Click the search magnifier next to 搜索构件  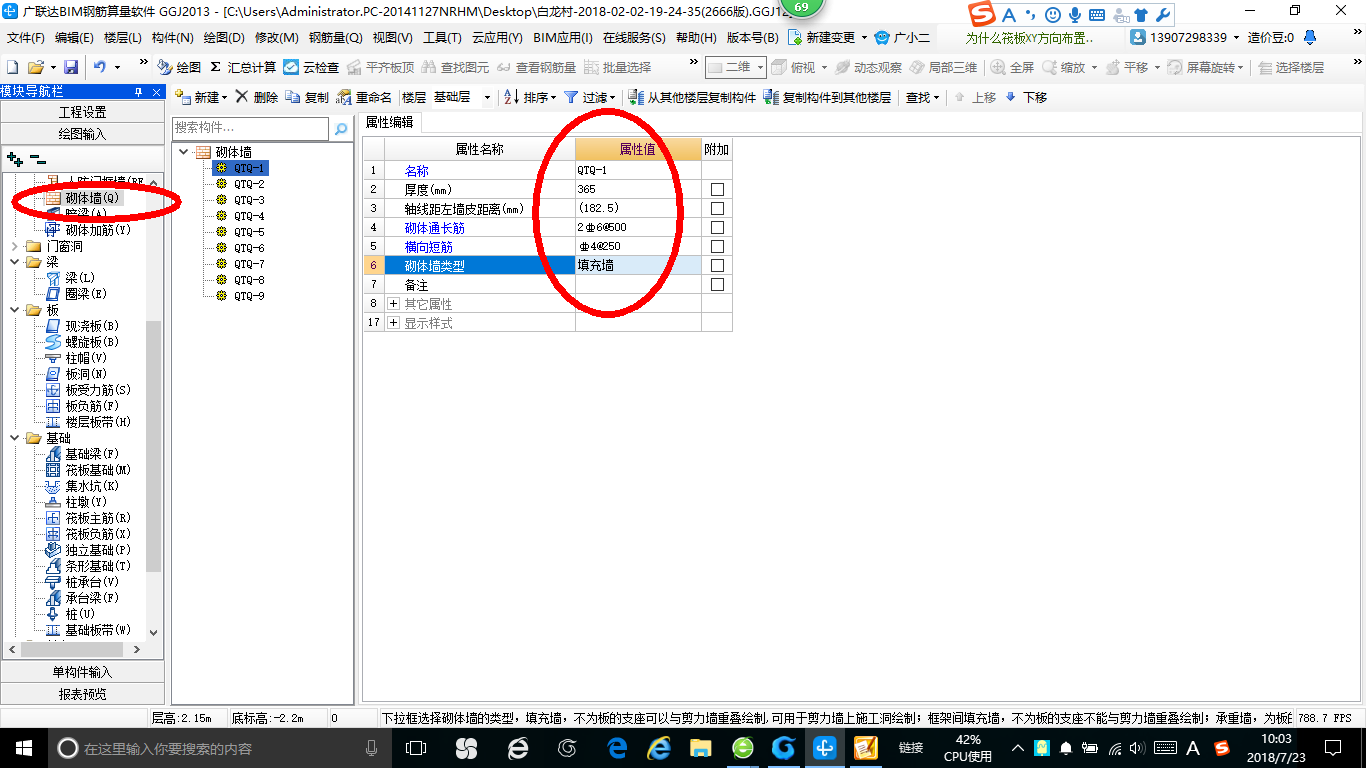pyautogui.click(x=341, y=128)
